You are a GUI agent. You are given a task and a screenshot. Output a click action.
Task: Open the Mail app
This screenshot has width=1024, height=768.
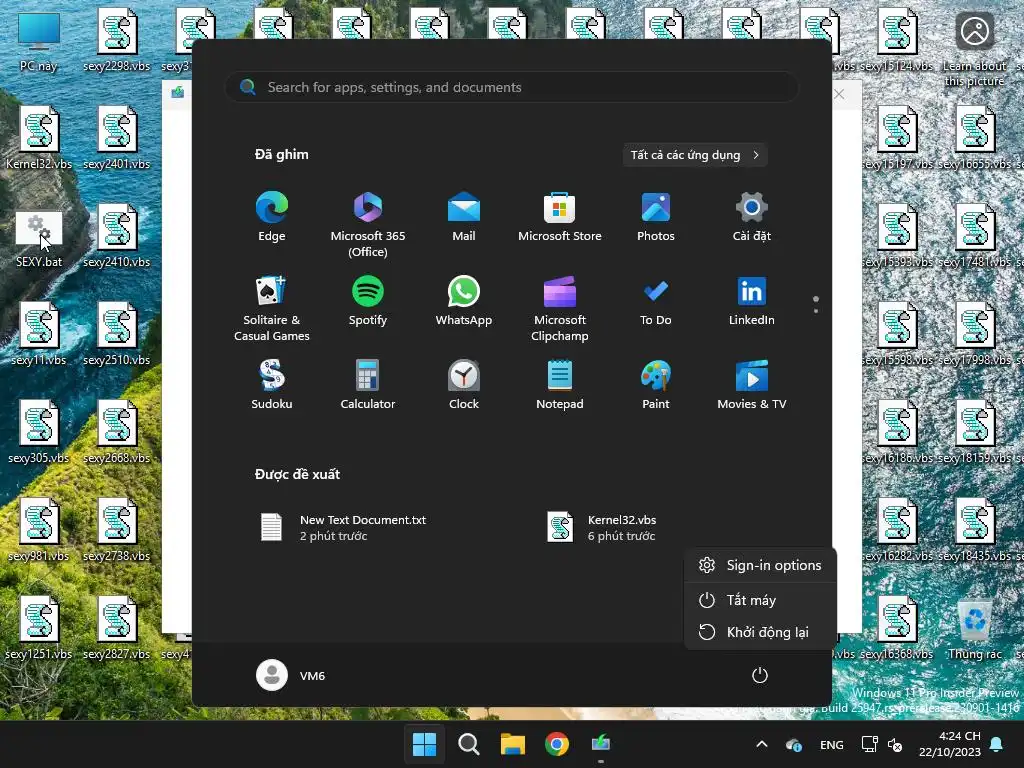[x=464, y=217]
